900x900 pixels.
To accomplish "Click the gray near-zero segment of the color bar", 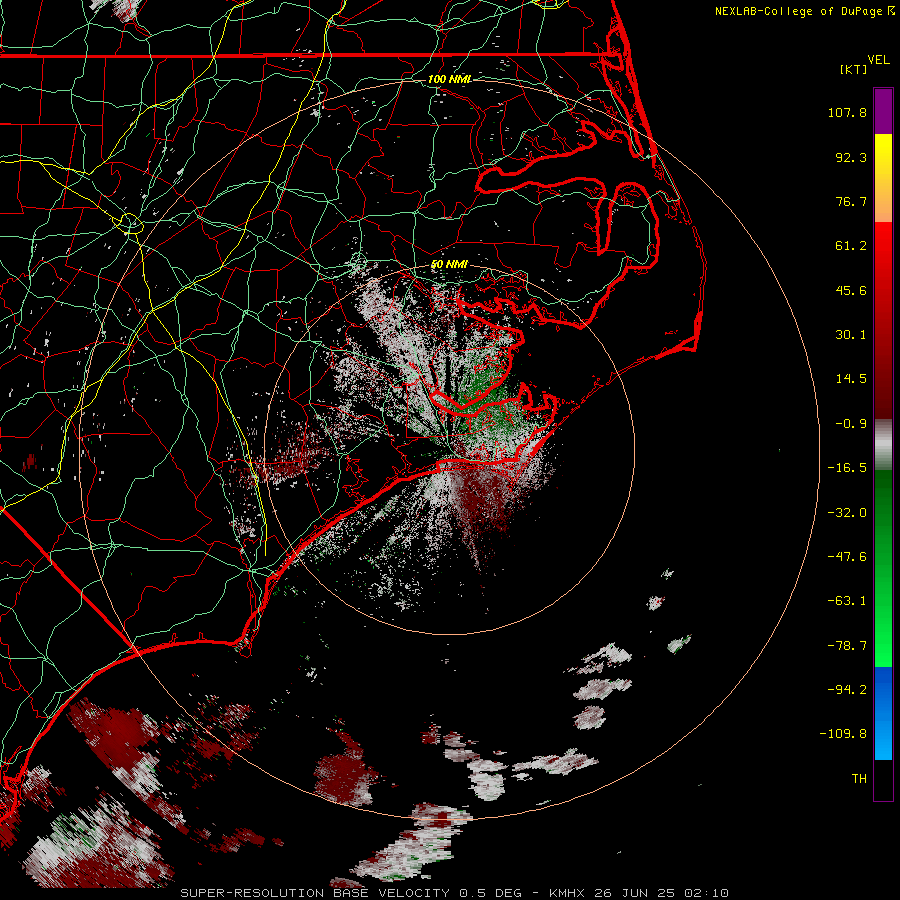I will 883,445.
